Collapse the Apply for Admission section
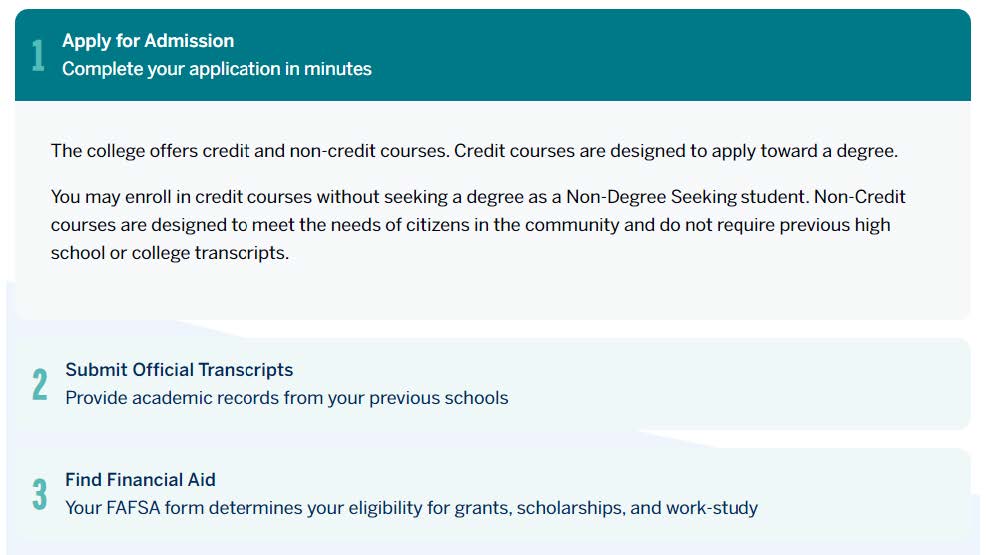 click(x=148, y=41)
